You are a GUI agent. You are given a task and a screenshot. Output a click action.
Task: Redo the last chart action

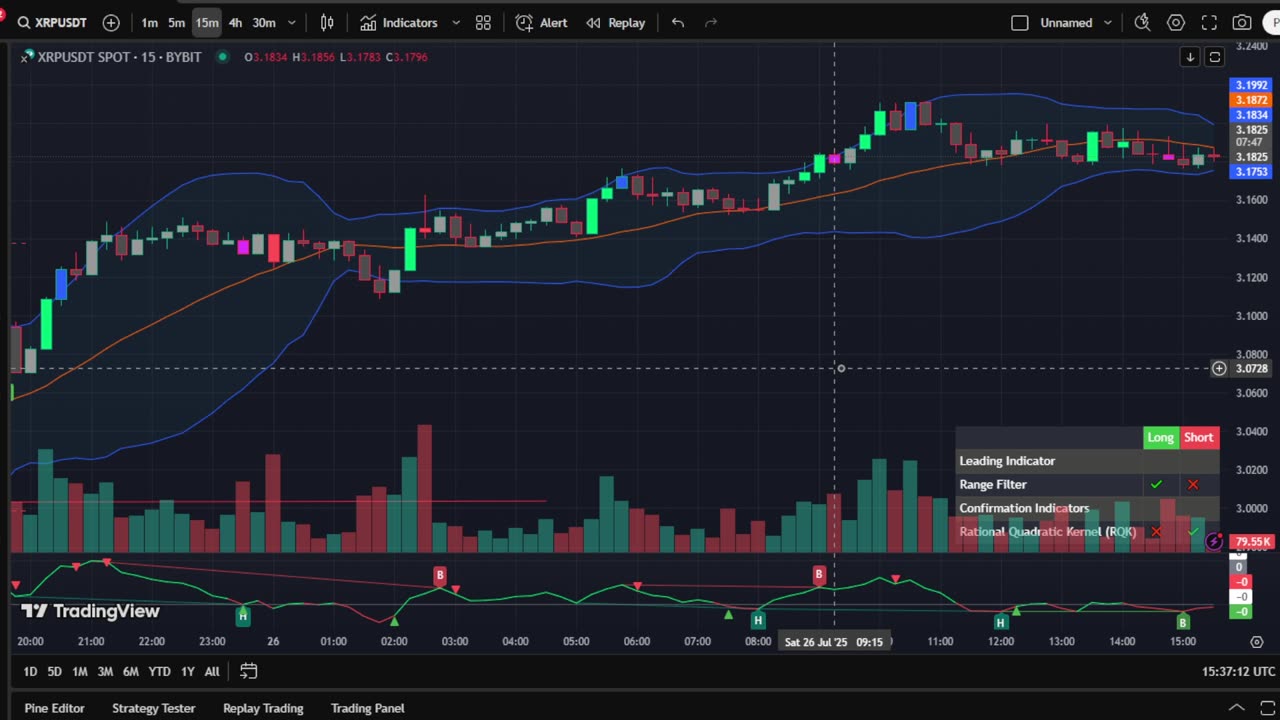[711, 22]
